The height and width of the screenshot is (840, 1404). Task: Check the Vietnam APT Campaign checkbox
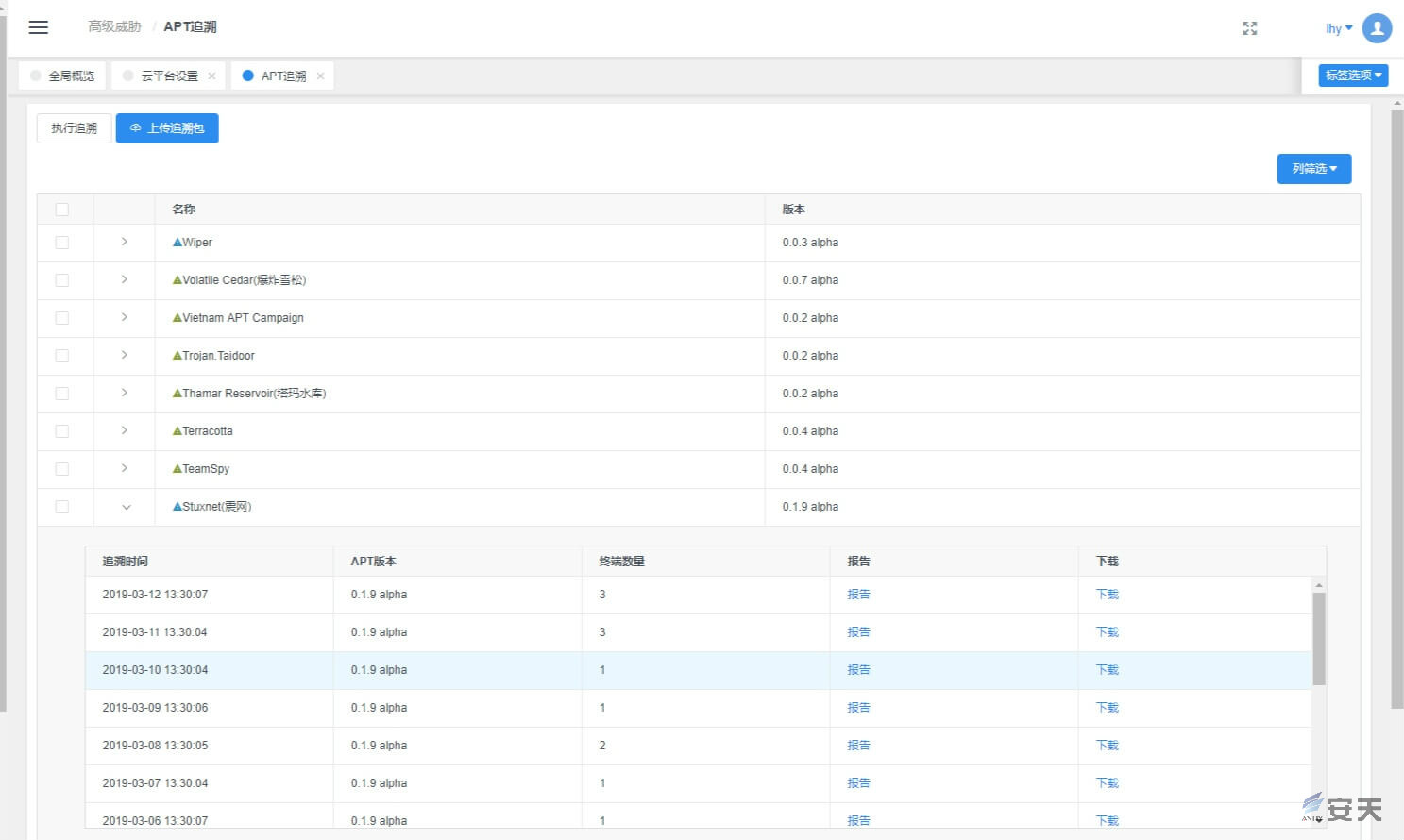tap(62, 318)
